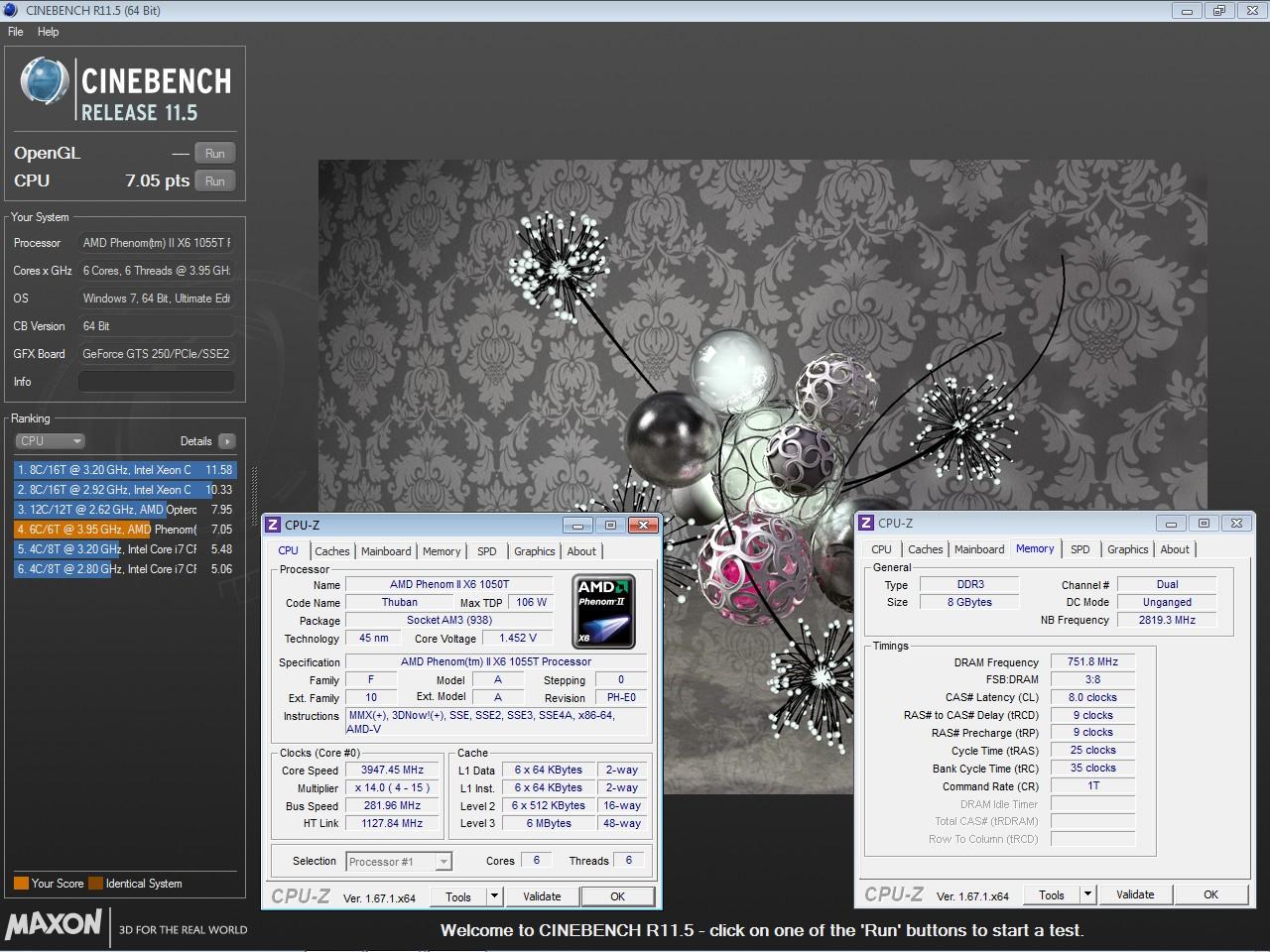This screenshot has height=952, width=1270.
Task: Click OK in right CPU-Z window
Action: click(1211, 894)
